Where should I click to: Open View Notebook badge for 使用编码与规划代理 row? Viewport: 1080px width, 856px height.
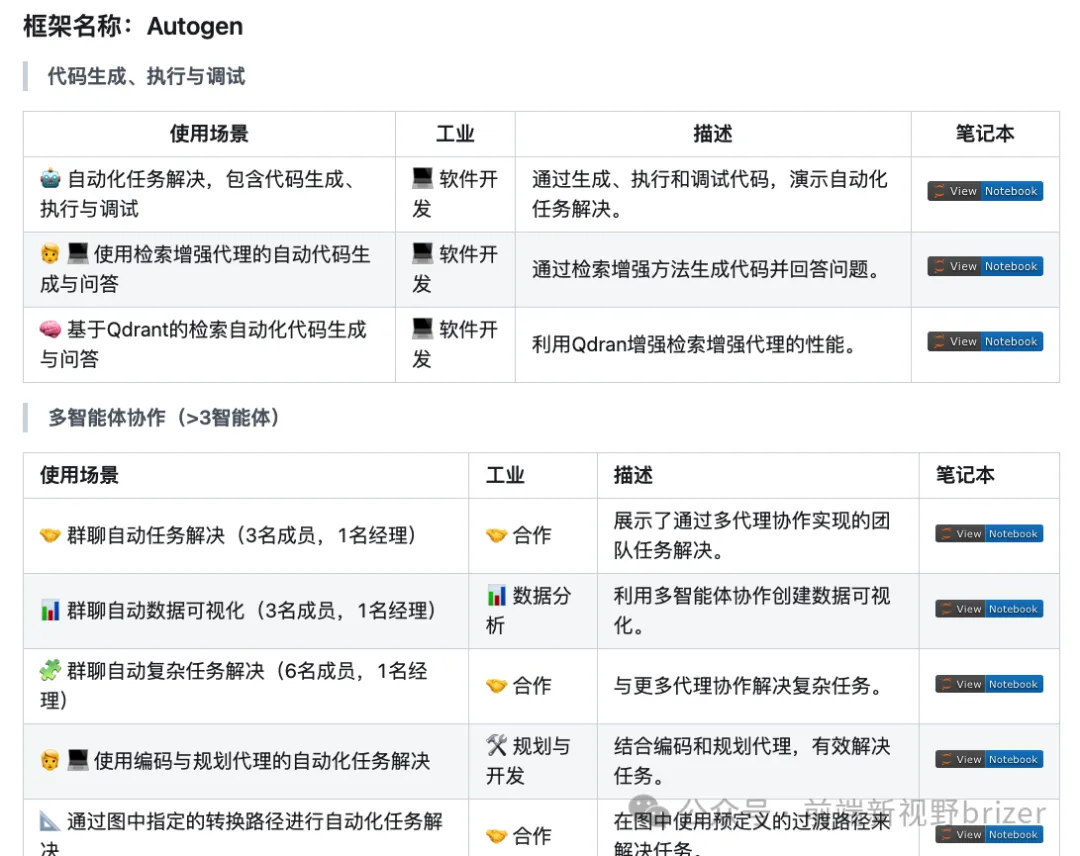tap(989, 759)
